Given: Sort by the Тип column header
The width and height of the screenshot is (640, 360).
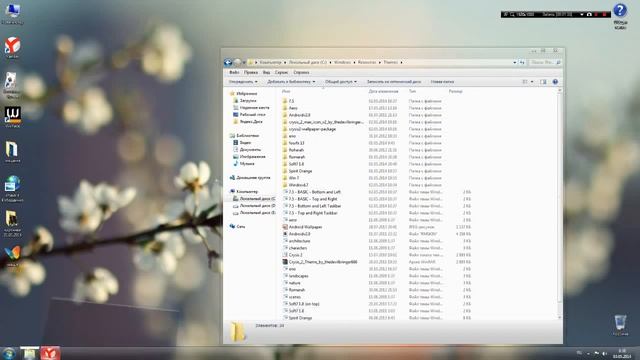Looking at the screenshot, I should 413,91.
